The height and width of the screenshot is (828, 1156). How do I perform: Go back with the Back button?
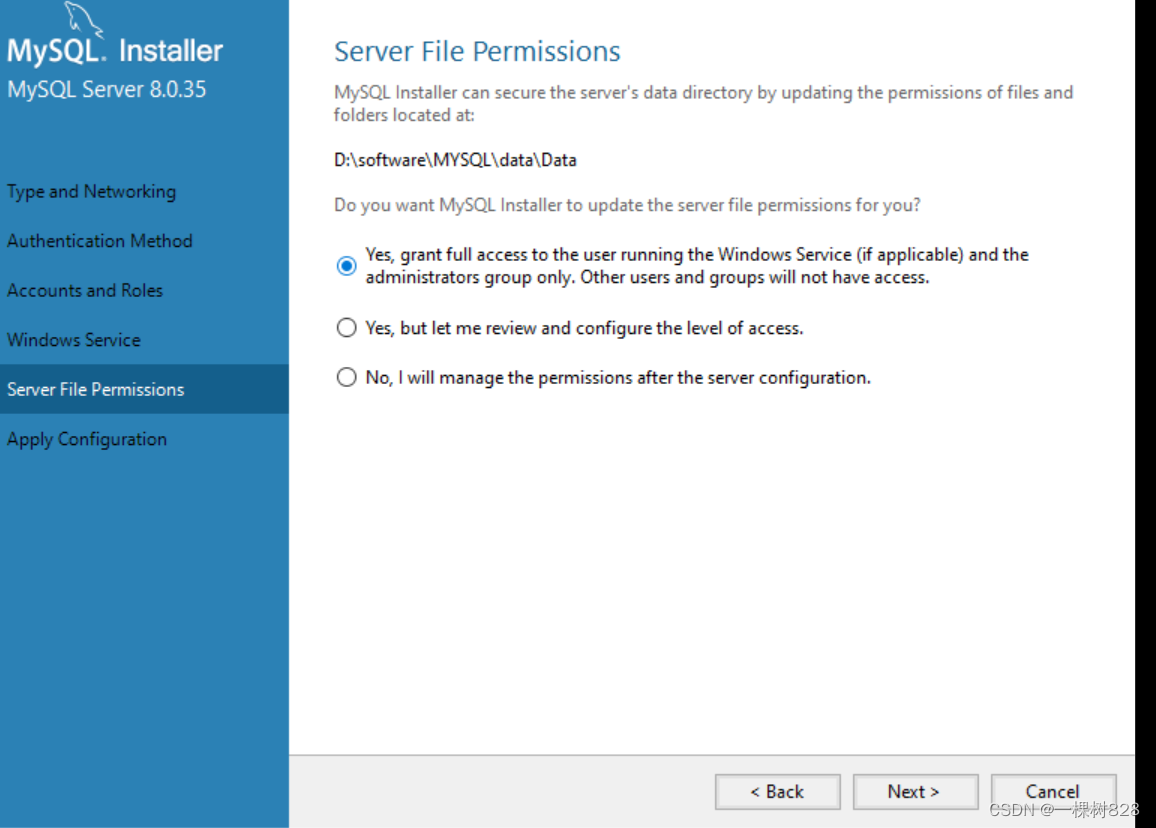pyautogui.click(x=777, y=791)
